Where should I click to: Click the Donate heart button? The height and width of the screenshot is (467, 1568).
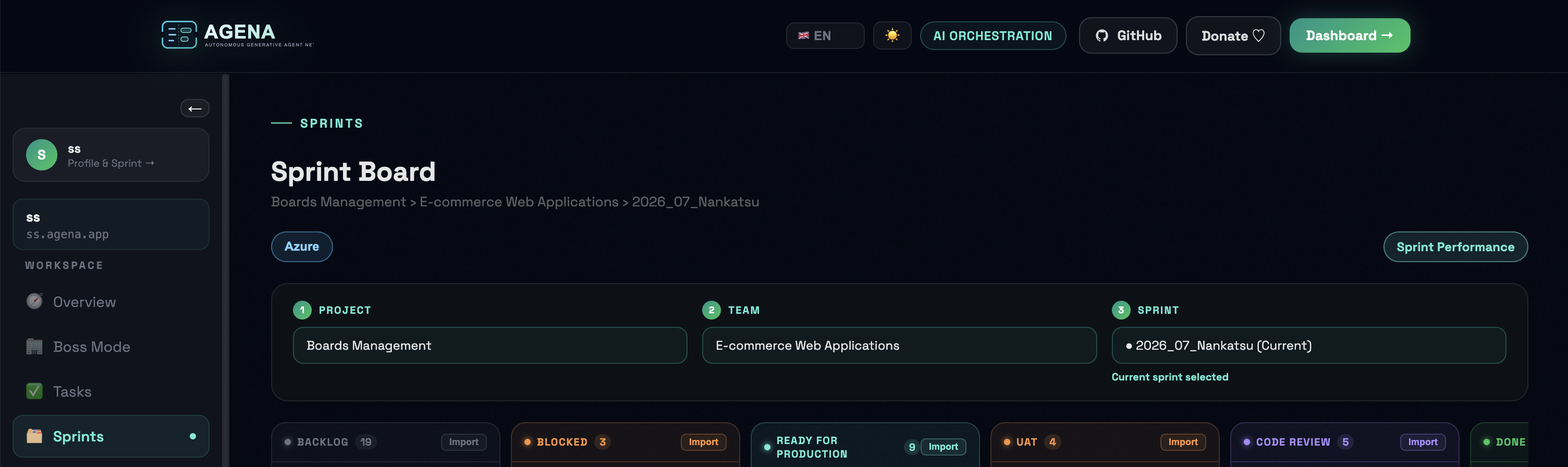click(1233, 35)
